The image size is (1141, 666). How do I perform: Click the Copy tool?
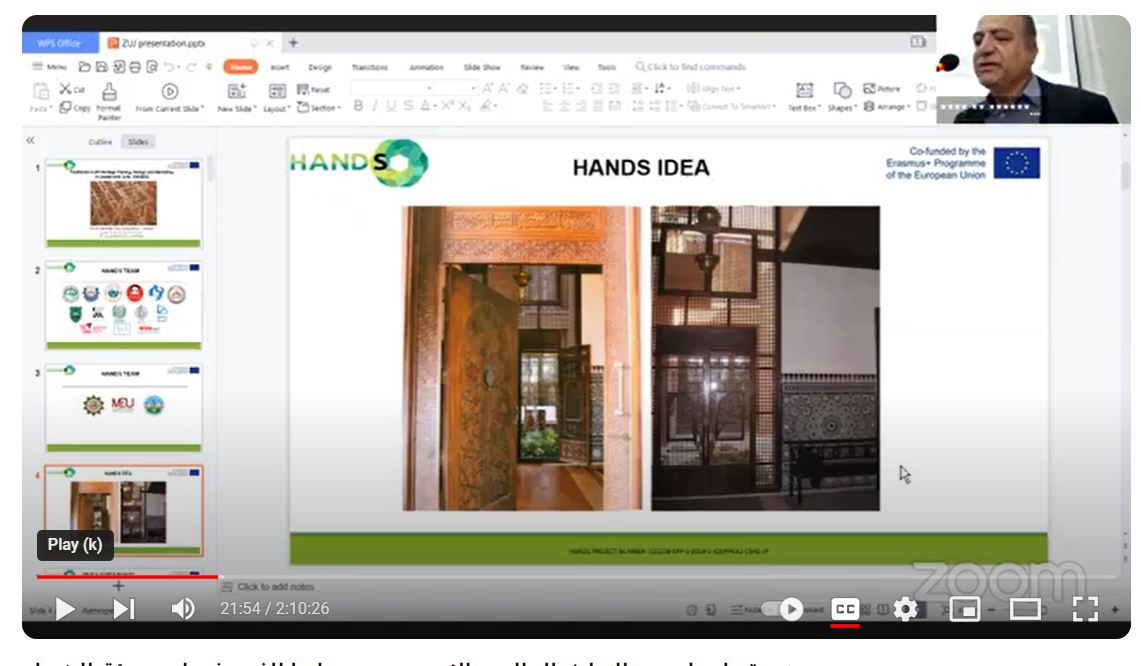(75, 108)
